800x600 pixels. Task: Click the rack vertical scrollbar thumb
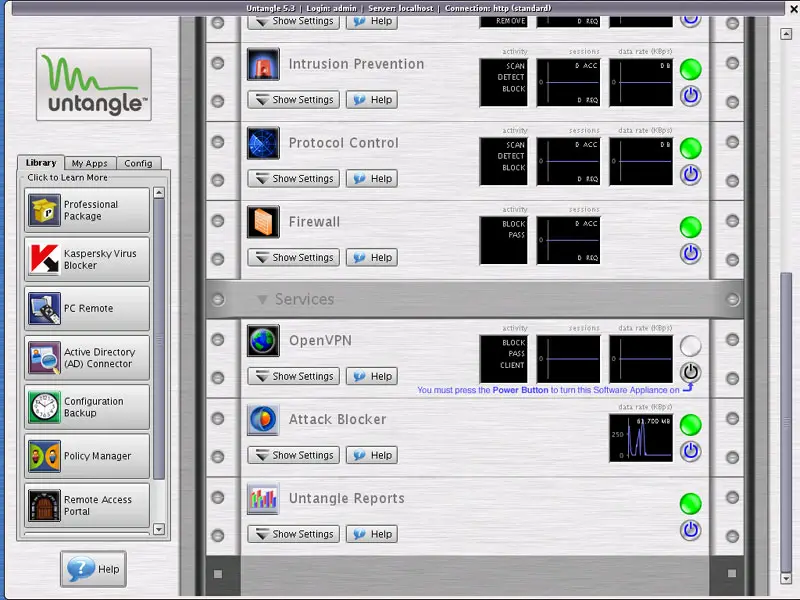[x=786, y=422]
